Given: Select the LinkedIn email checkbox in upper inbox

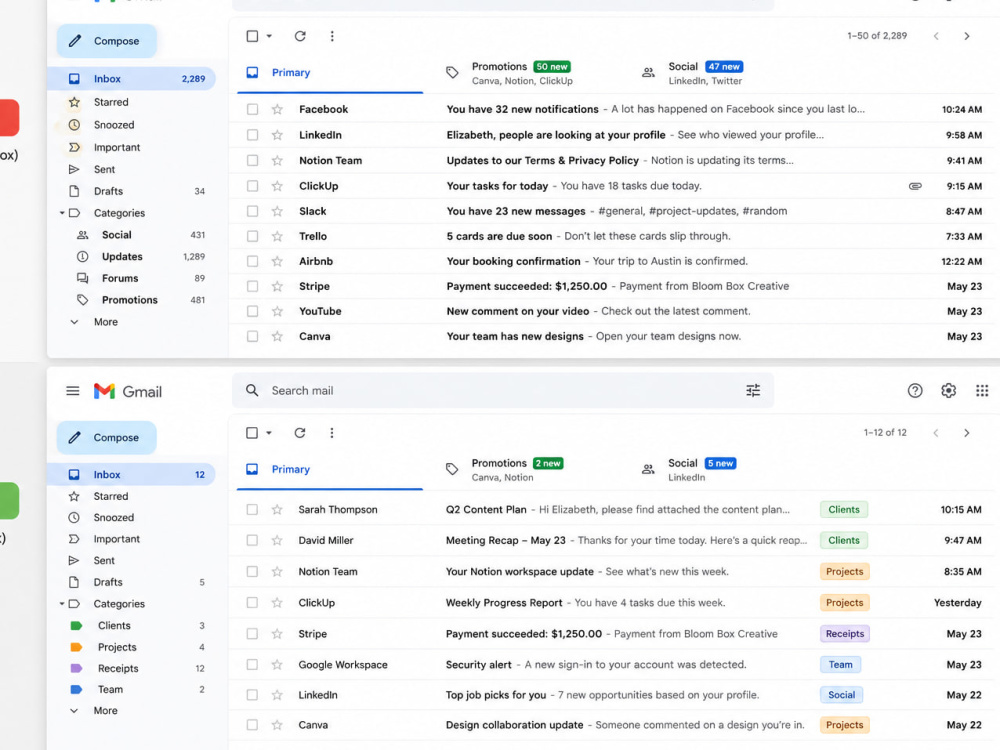Looking at the screenshot, I should 253,135.
